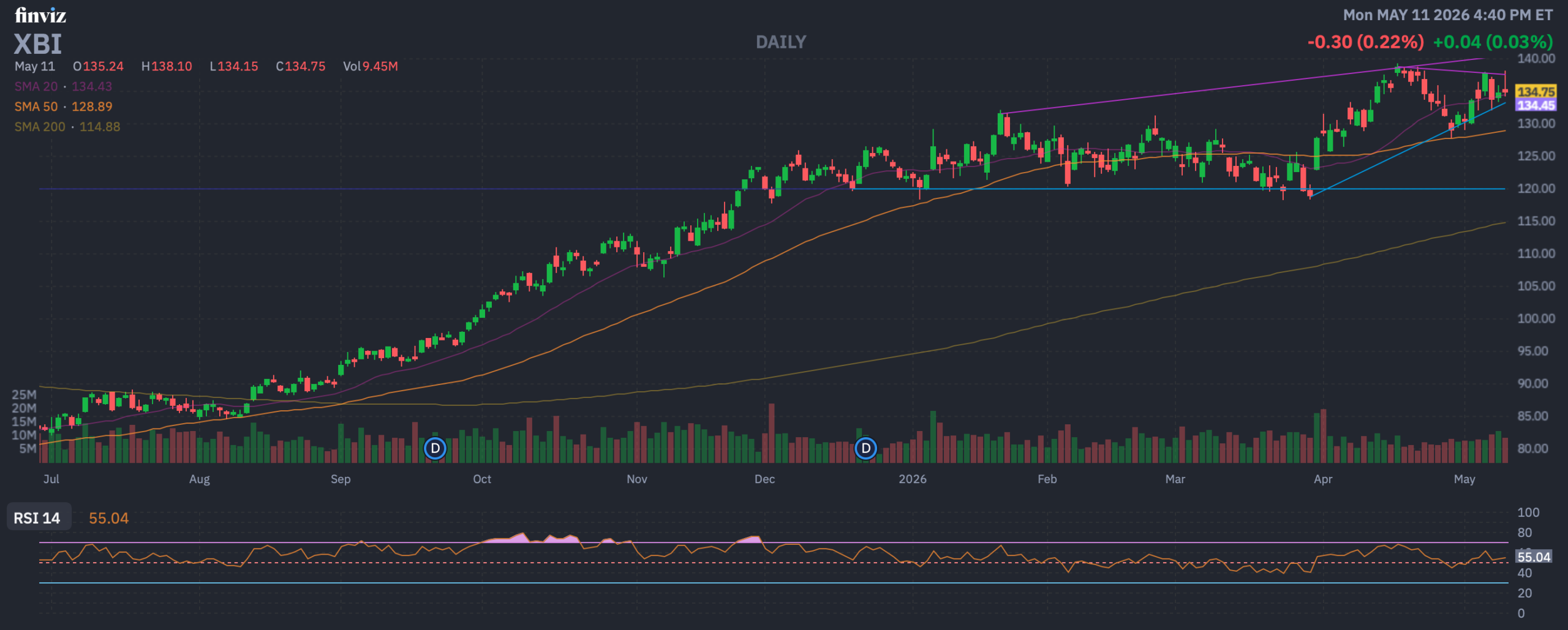This screenshot has width=1568, height=630.
Task: Click the volume readout Vol 9.45M
Action: pyautogui.click(x=371, y=66)
